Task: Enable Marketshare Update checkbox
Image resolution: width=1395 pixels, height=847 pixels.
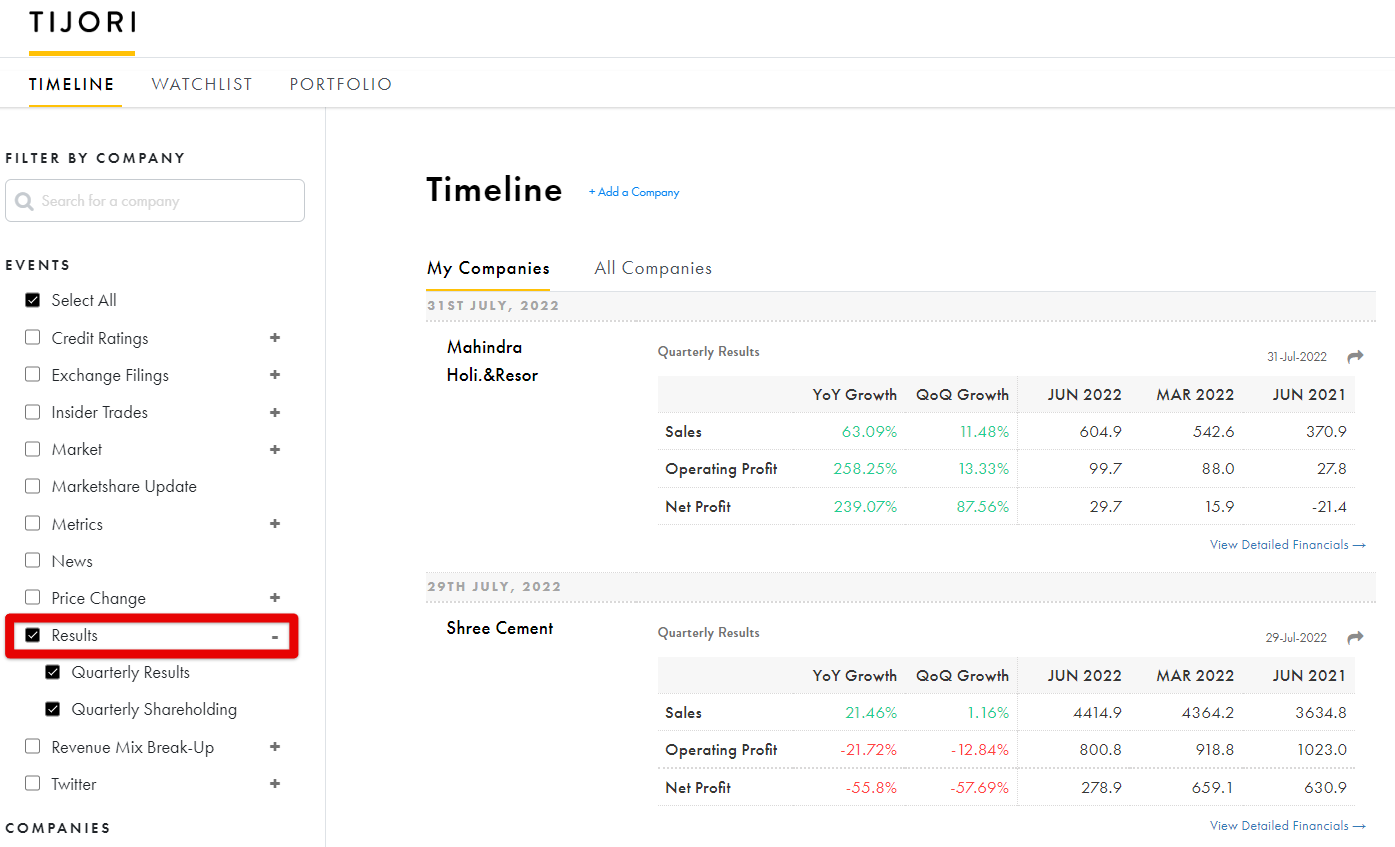Action: [x=33, y=486]
